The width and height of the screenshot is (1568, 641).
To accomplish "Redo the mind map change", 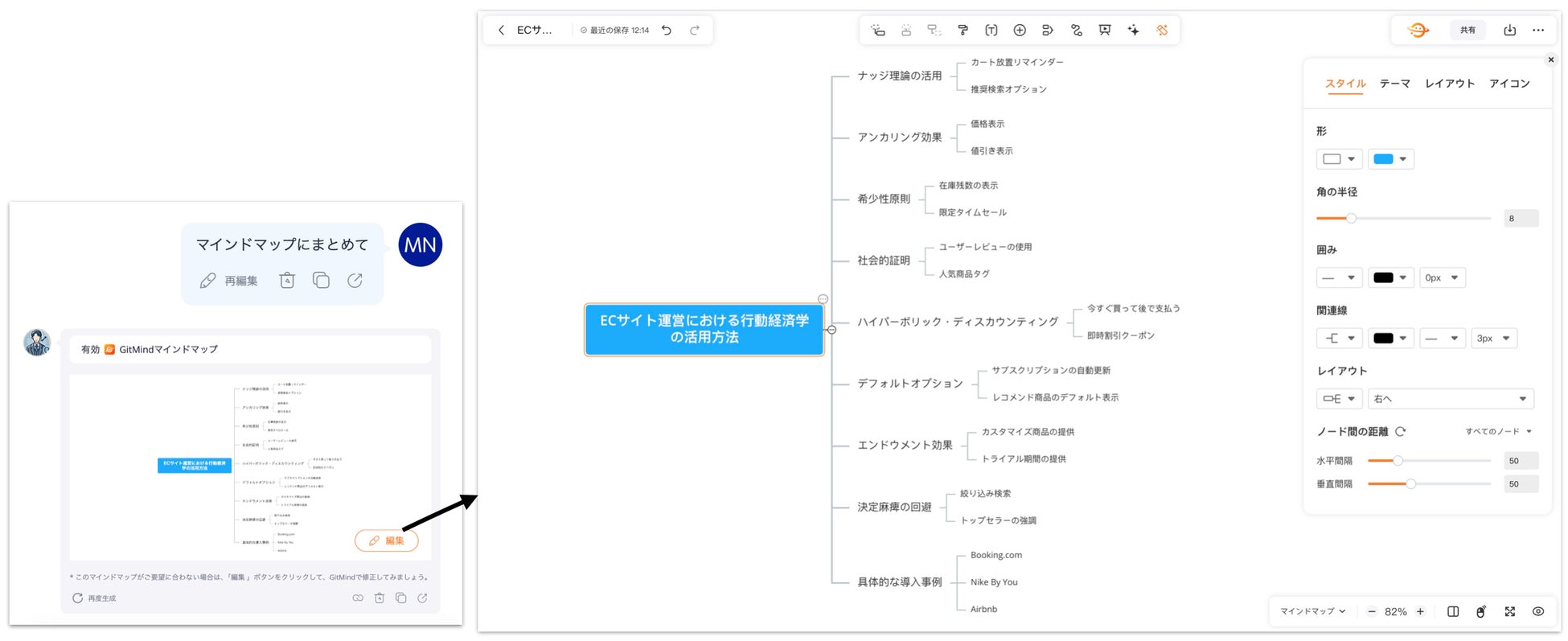I will coord(695,31).
